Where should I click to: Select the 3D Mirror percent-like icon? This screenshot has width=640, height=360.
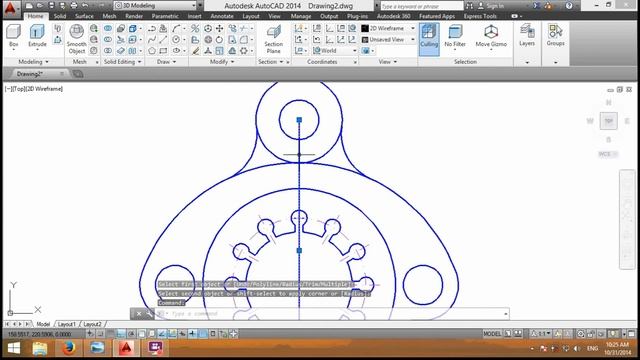pos(195,28)
